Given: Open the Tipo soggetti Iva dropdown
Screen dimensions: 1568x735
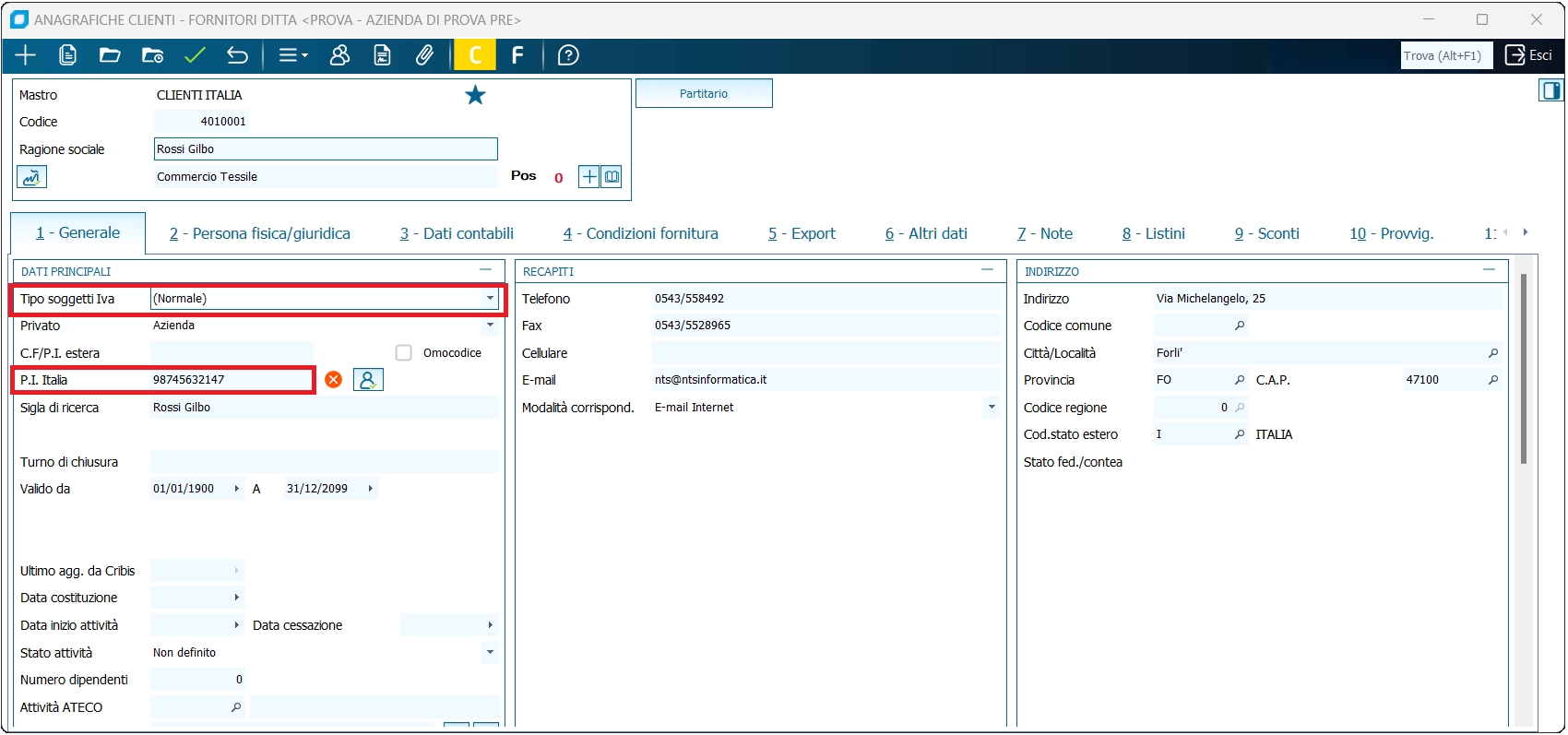Looking at the screenshot, I should [x=490, y=299].
